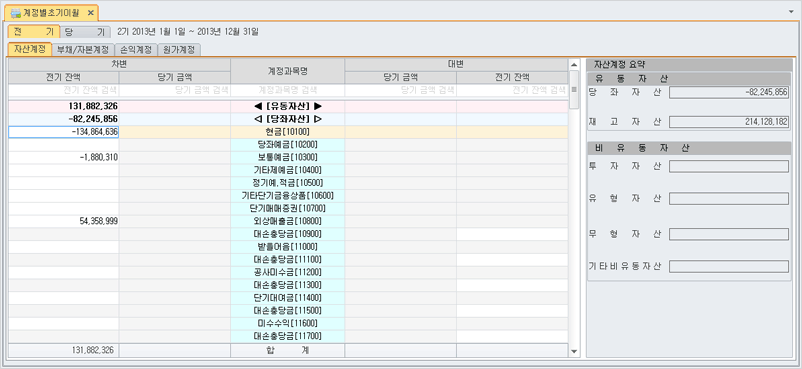Click the 차변 당기 금액 column header
802x369 pixels.
(x=175, y=78)
